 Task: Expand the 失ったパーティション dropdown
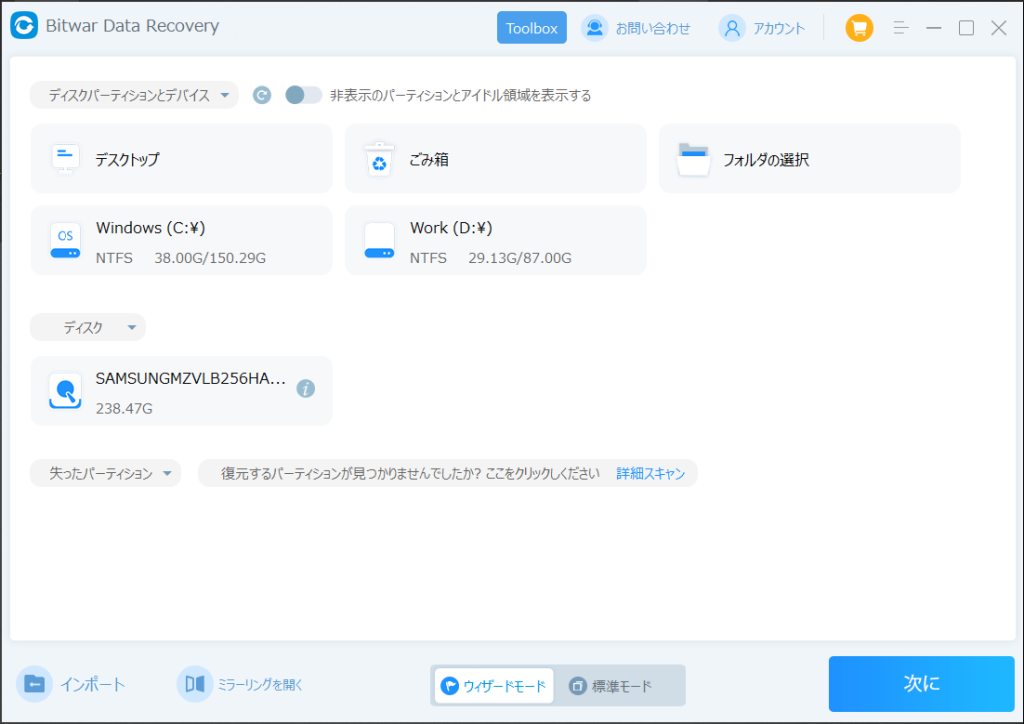tap(106, 473)
